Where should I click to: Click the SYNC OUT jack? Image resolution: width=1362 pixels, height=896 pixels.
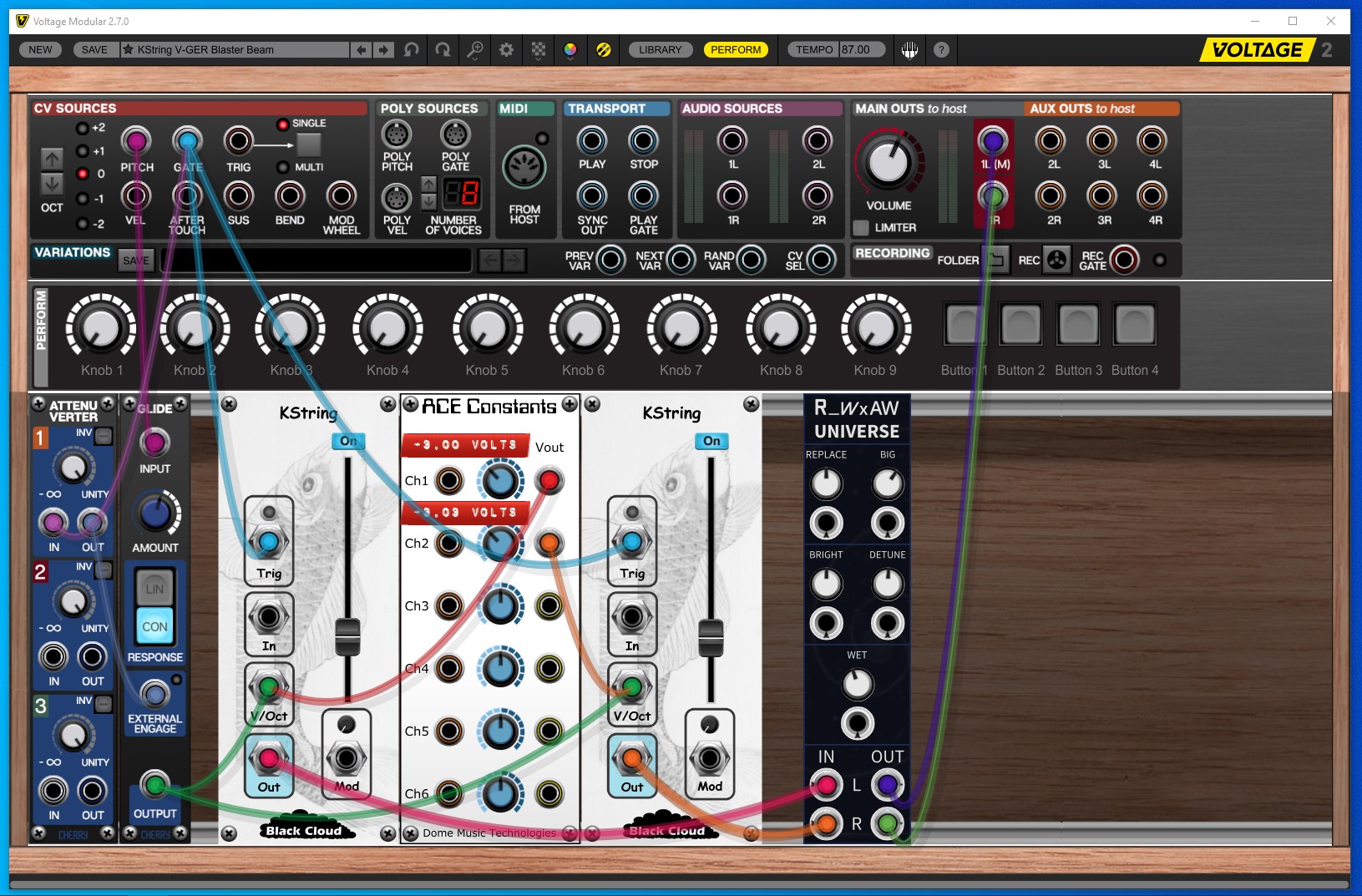pos(591,196)
